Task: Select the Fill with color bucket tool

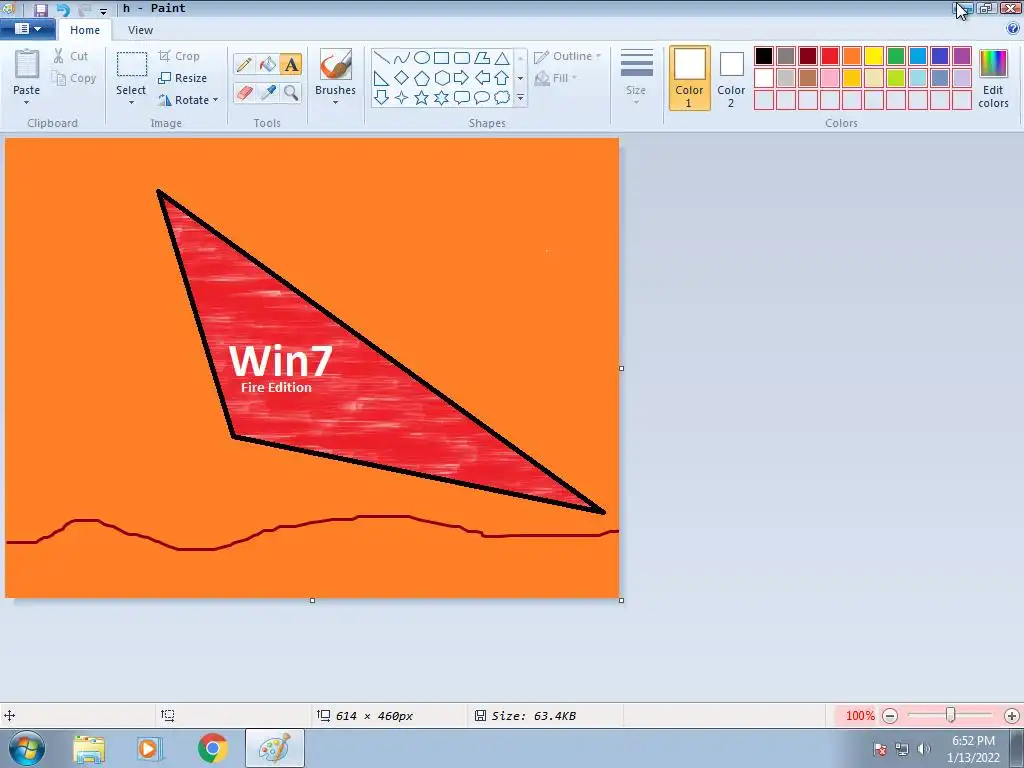Action: (x=268, y=64)
